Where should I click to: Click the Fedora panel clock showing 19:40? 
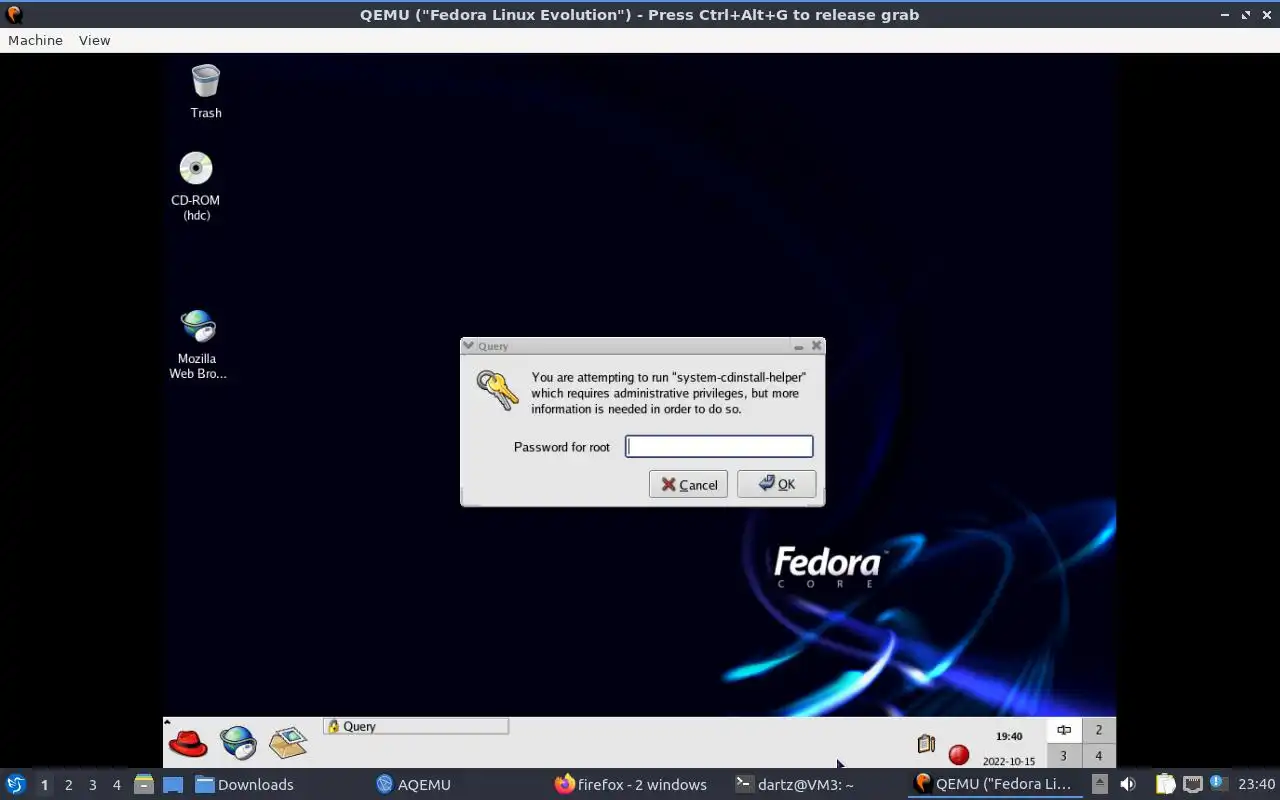[x=1009, y=737]
